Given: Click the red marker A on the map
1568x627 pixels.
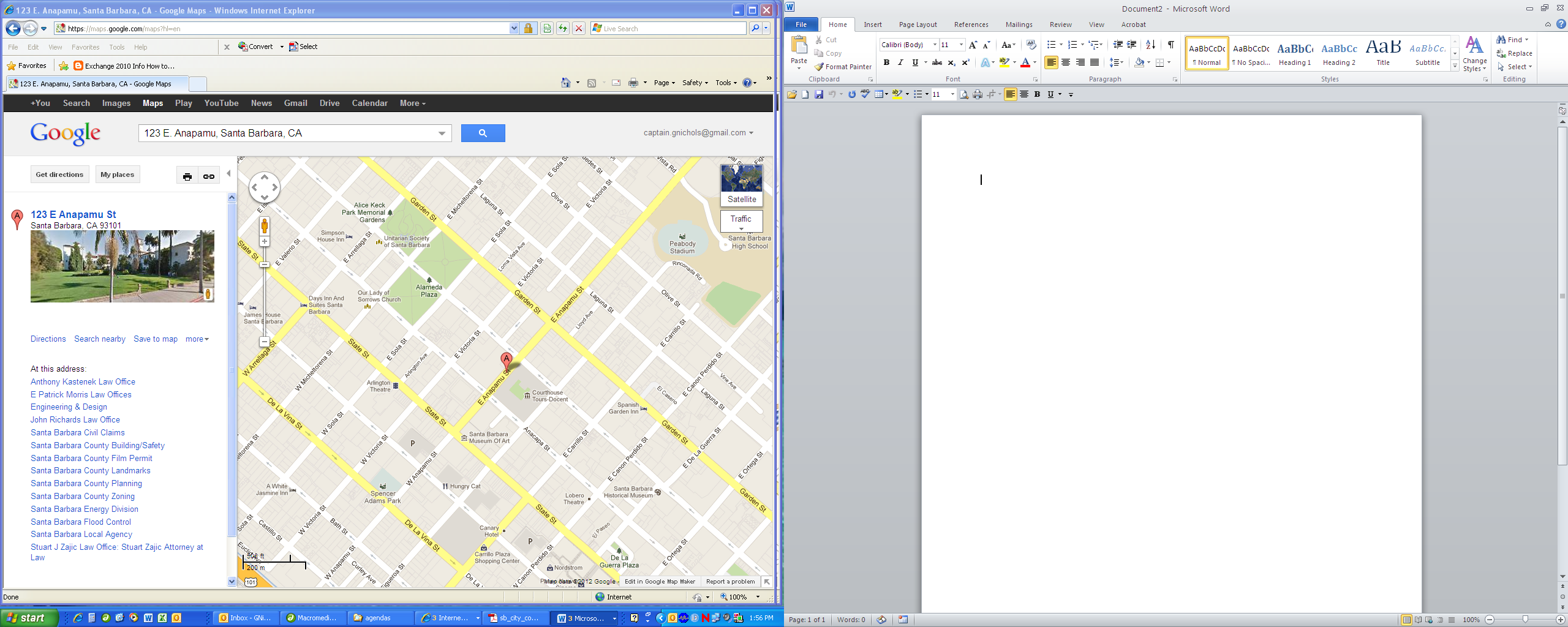Looking at the screenshot, I should tap(507, 360).
